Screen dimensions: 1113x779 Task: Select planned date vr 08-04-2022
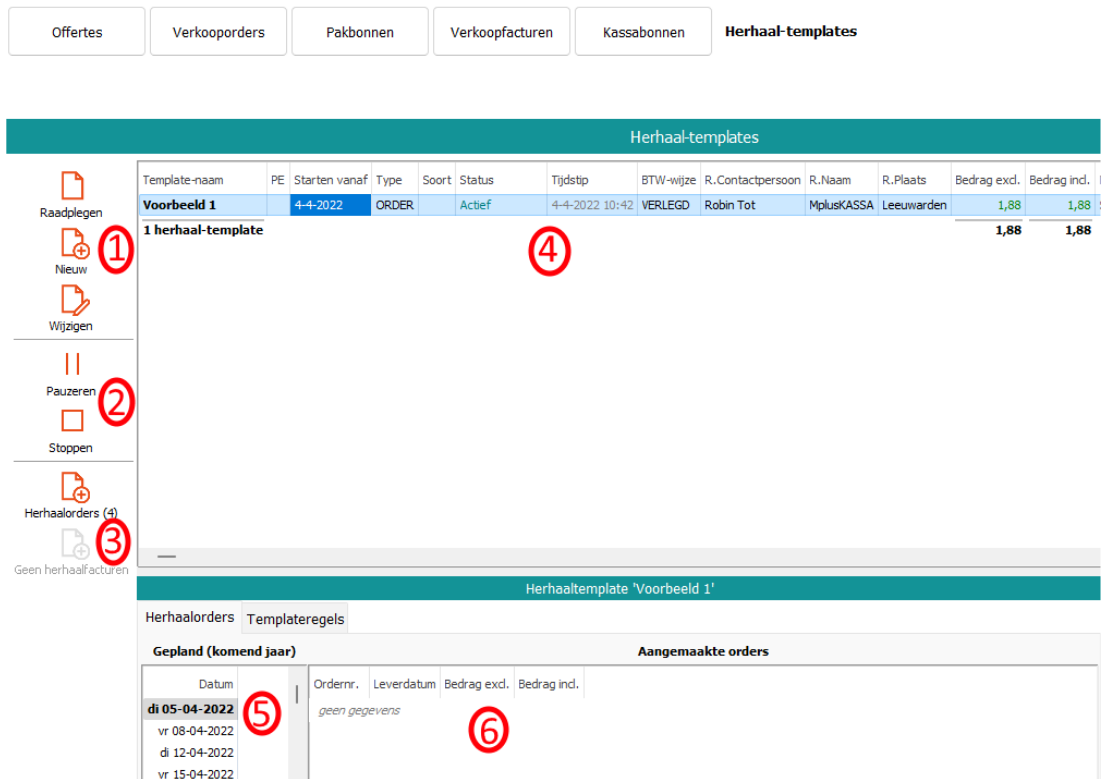coord(195,731)
